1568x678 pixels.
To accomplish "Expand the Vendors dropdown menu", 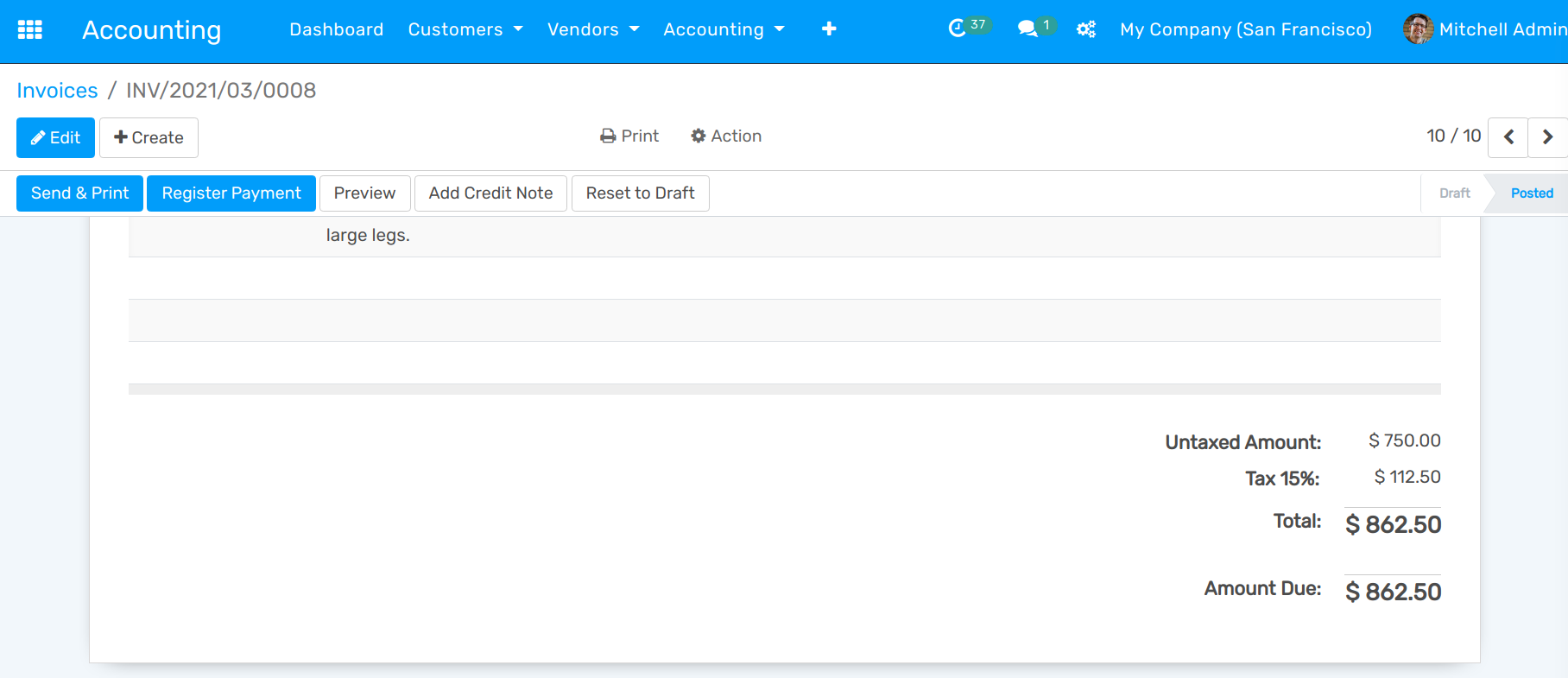I will tap(593, 29).
